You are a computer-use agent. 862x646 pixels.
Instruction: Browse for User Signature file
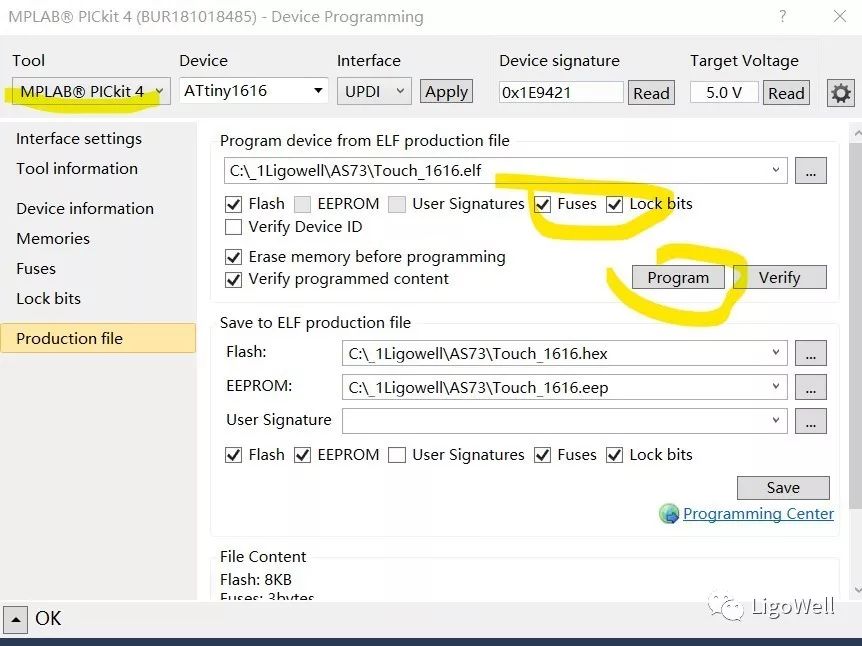[810, 422]
